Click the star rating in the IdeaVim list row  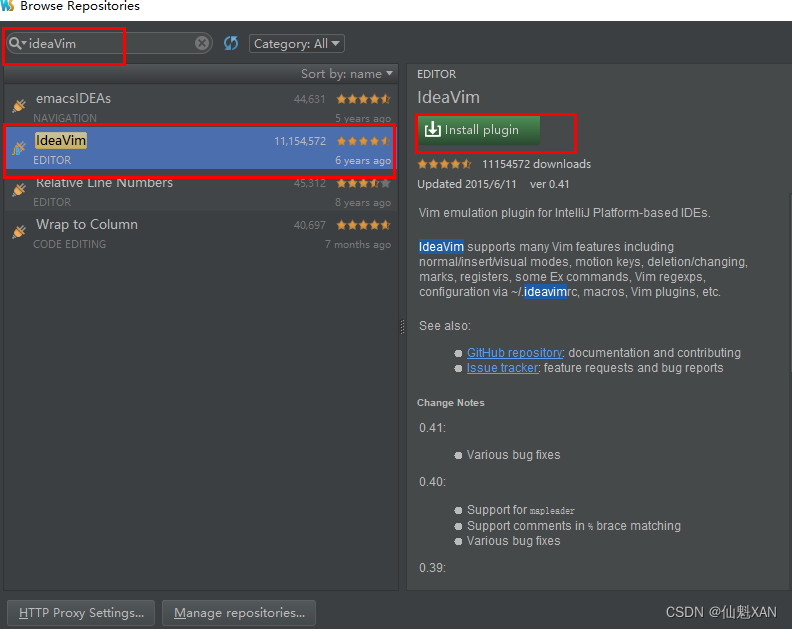(363, 141)
